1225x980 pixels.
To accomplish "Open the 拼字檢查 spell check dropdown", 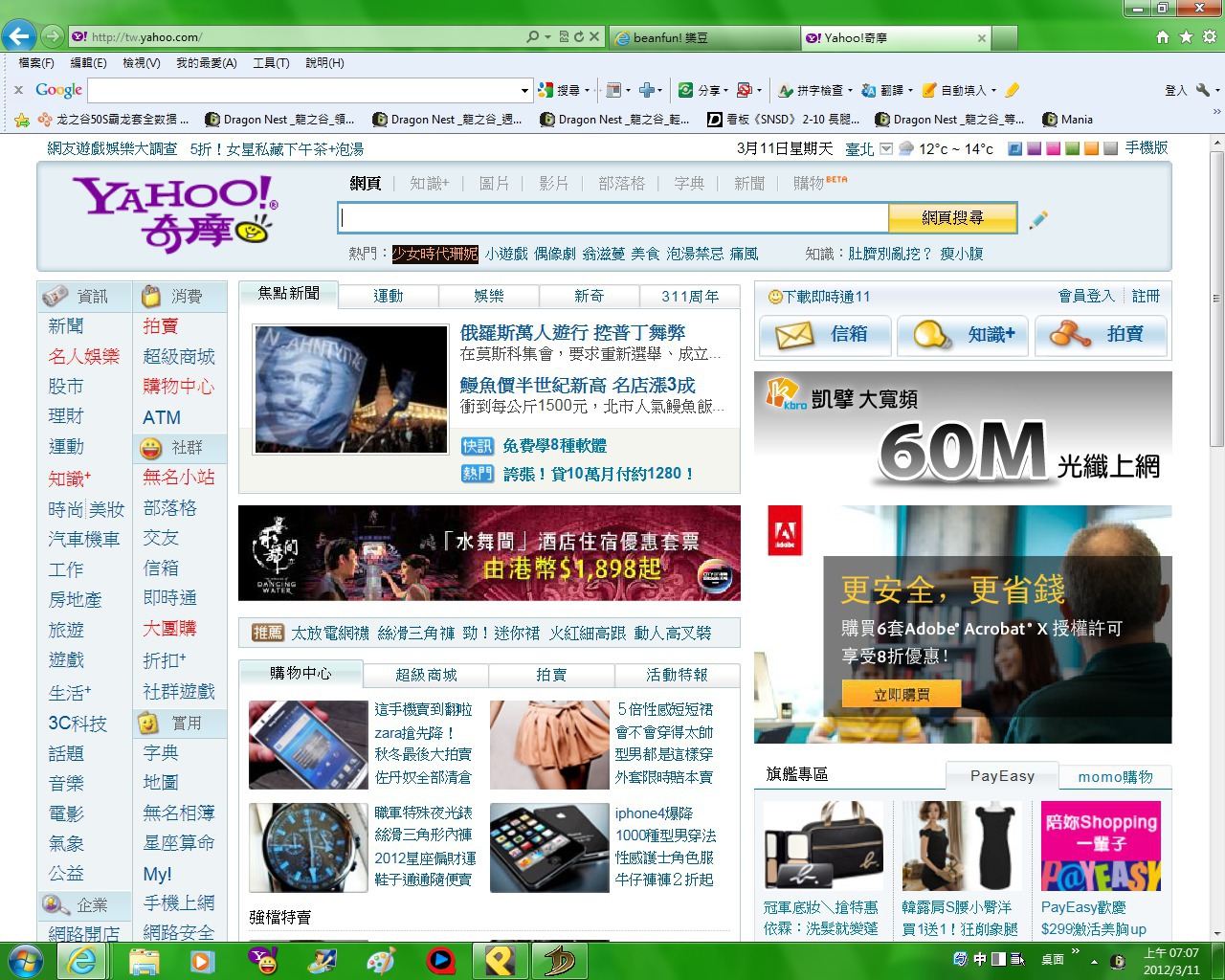I will [849, 90].
